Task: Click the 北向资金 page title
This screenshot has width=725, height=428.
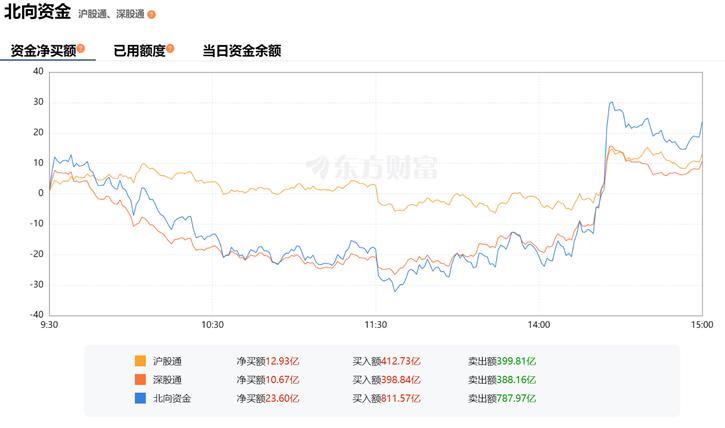Action: click(37, 13)
